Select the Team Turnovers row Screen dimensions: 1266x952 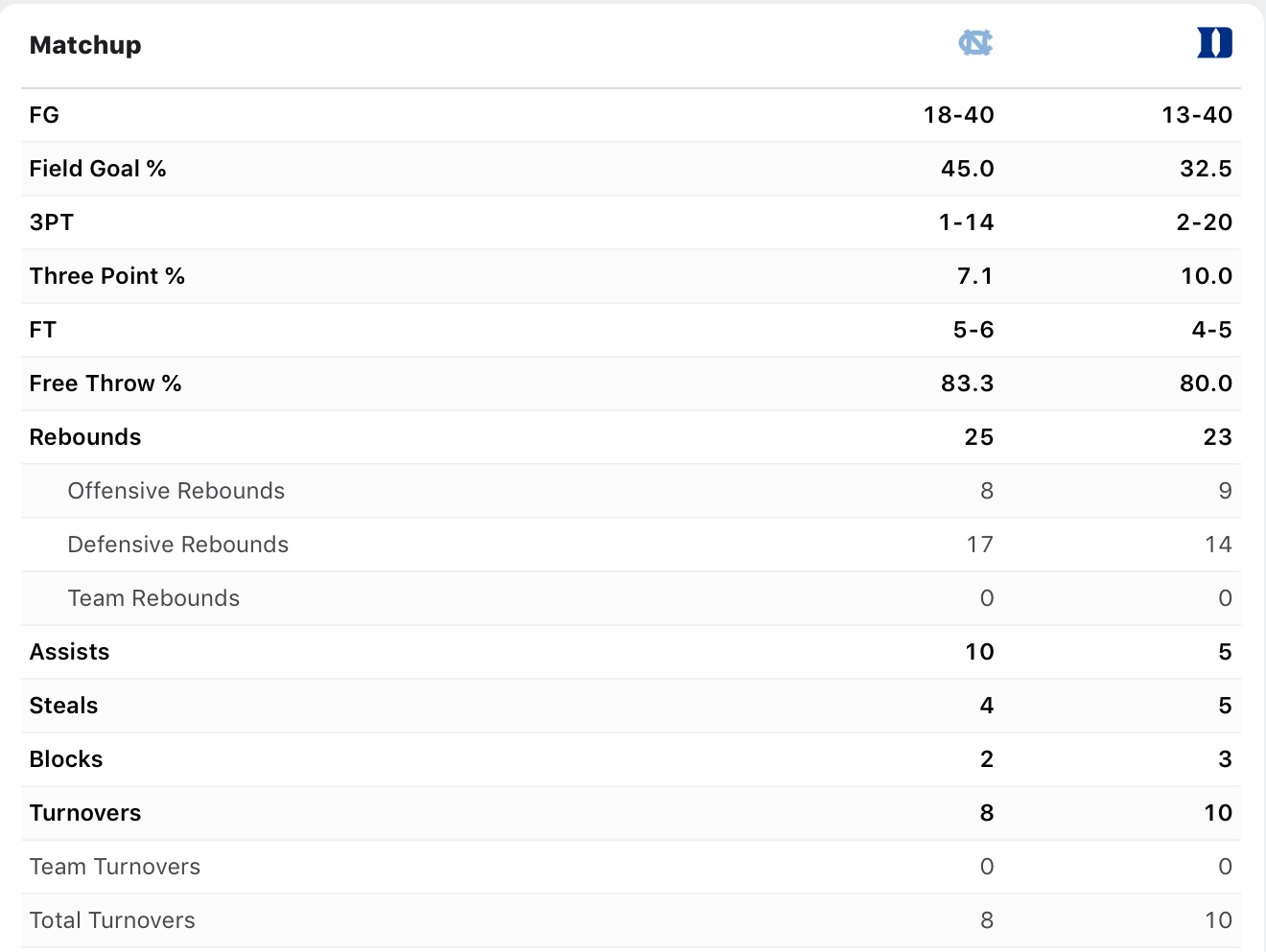[x=631, y=867]
